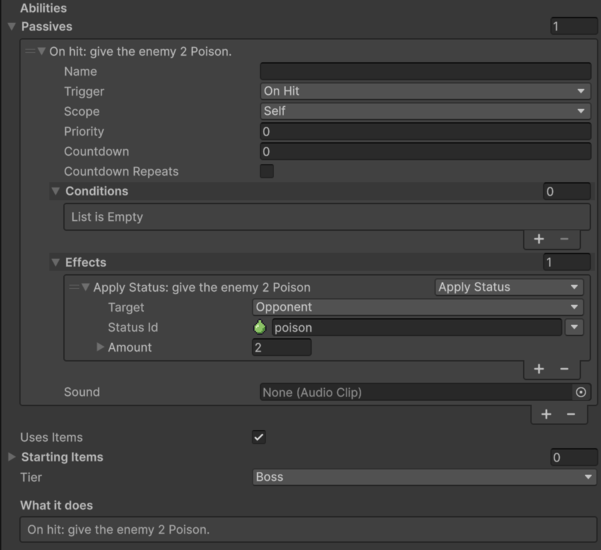Add a new passive with plus button
Image resolution: width=601 pixels, height=550 pixels.
546,414
